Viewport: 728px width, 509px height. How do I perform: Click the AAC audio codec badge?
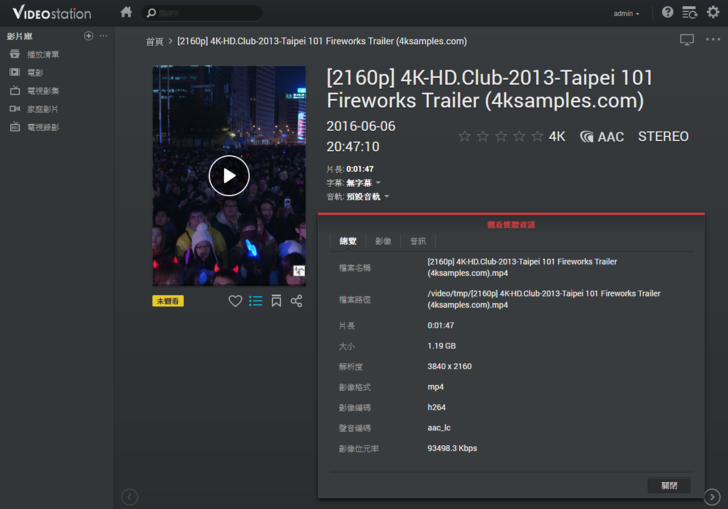[x=602, y=137]
